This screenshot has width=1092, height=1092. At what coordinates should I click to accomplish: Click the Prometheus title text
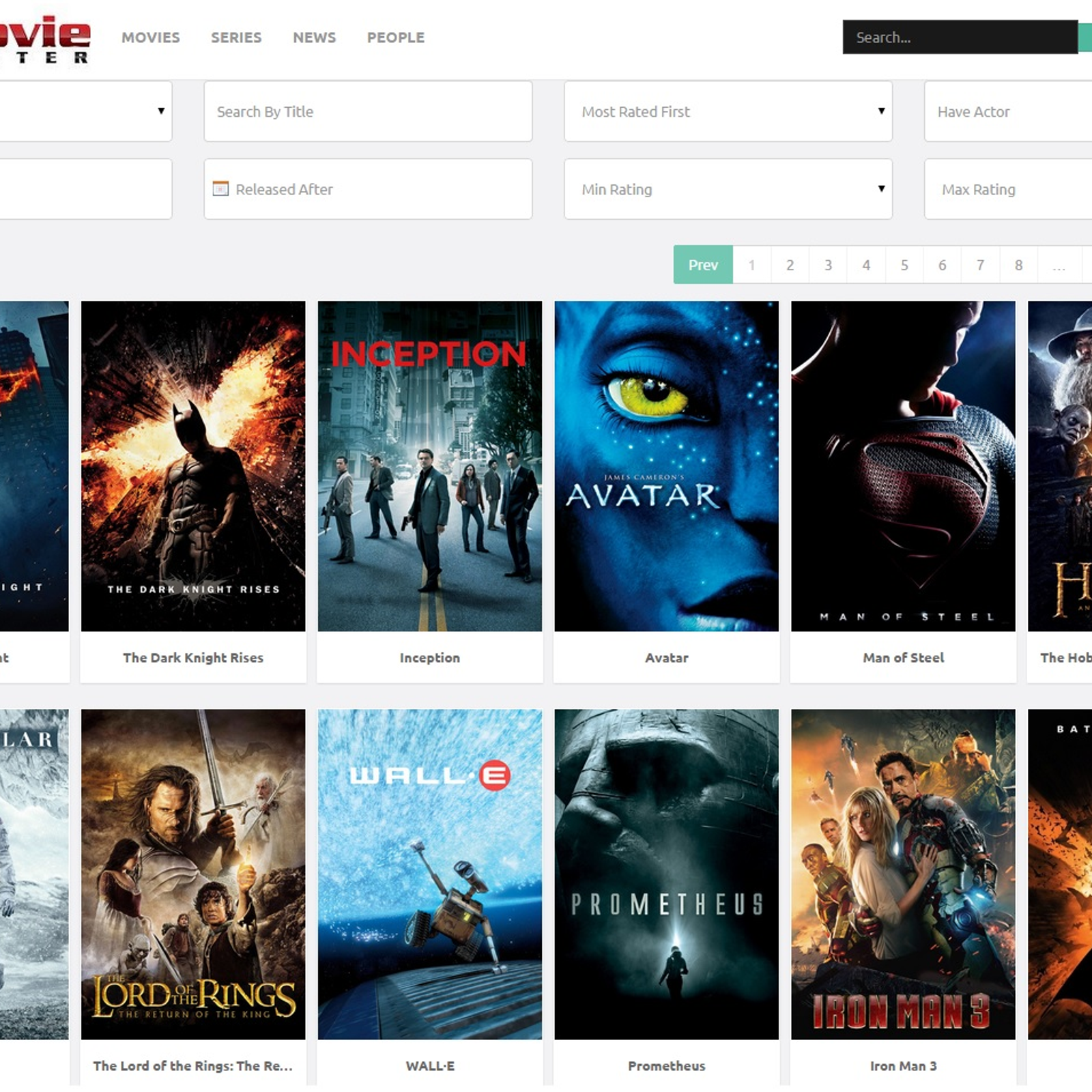[667, 1066]
